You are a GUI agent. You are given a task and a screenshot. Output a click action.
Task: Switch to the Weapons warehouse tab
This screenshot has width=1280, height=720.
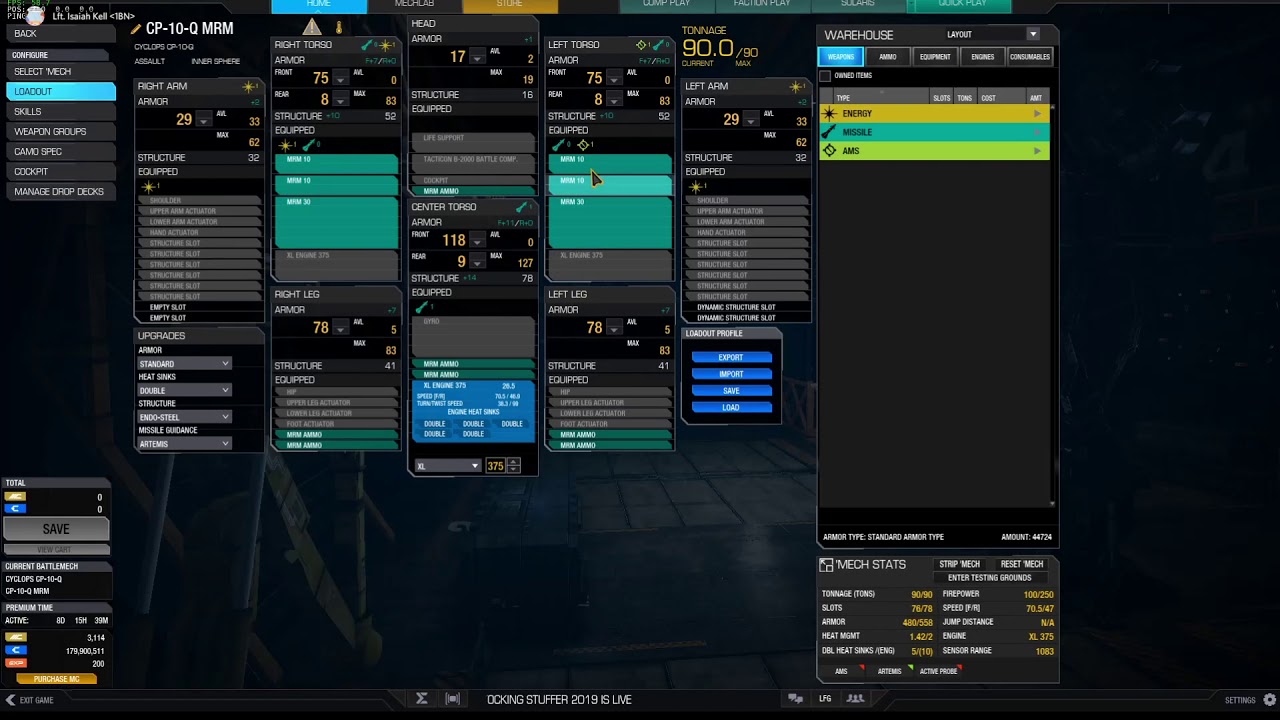point(841,57)
